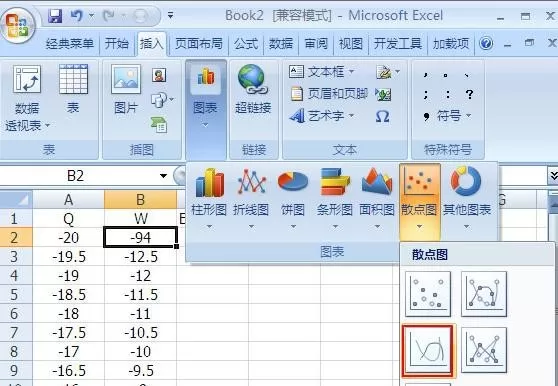Viewport: 558px width, 386px height.
Task: Expand the WordArt (艺术字) dropdown arrow
Action: coord(351,116)
